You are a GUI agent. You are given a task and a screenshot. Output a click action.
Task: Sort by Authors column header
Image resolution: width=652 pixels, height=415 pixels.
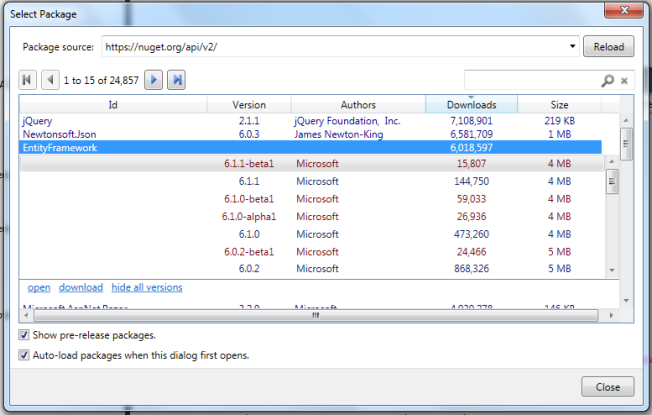pyautogui.click(x=357, y=104)
